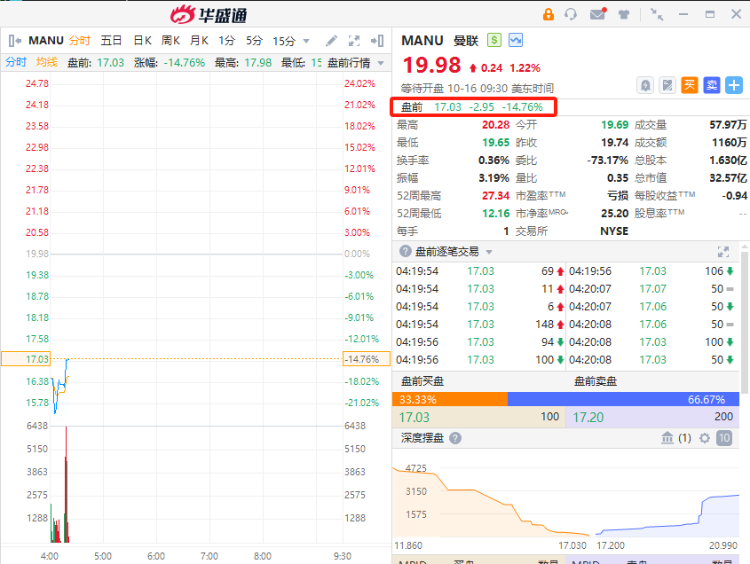Switch to 5分 chart tab
The width and height of the screenshot is (750, 564).
[254, 41]
